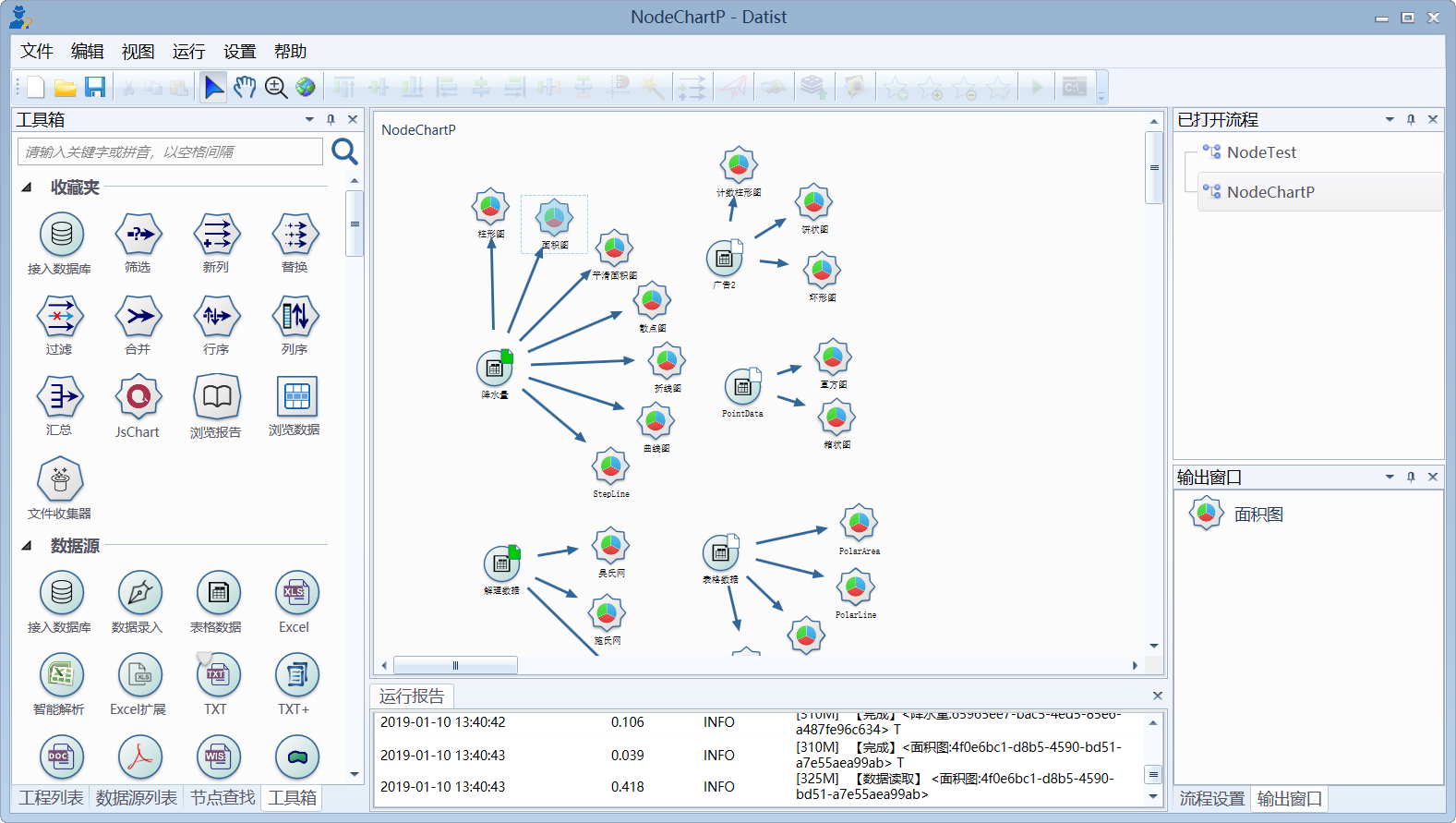Expand the toolbar overflow arrow
The width and height of the screenshot is (1456, 823).
[1101, 96]
